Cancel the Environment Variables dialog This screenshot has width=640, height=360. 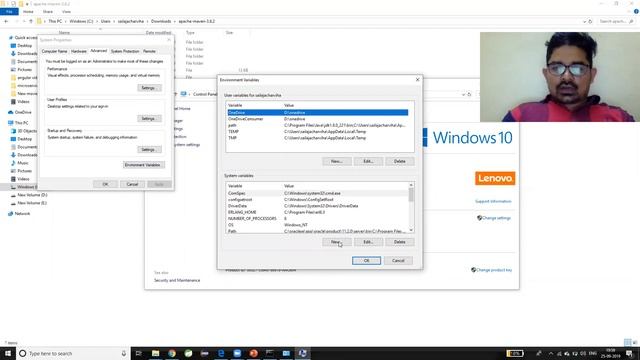(398, 260)
